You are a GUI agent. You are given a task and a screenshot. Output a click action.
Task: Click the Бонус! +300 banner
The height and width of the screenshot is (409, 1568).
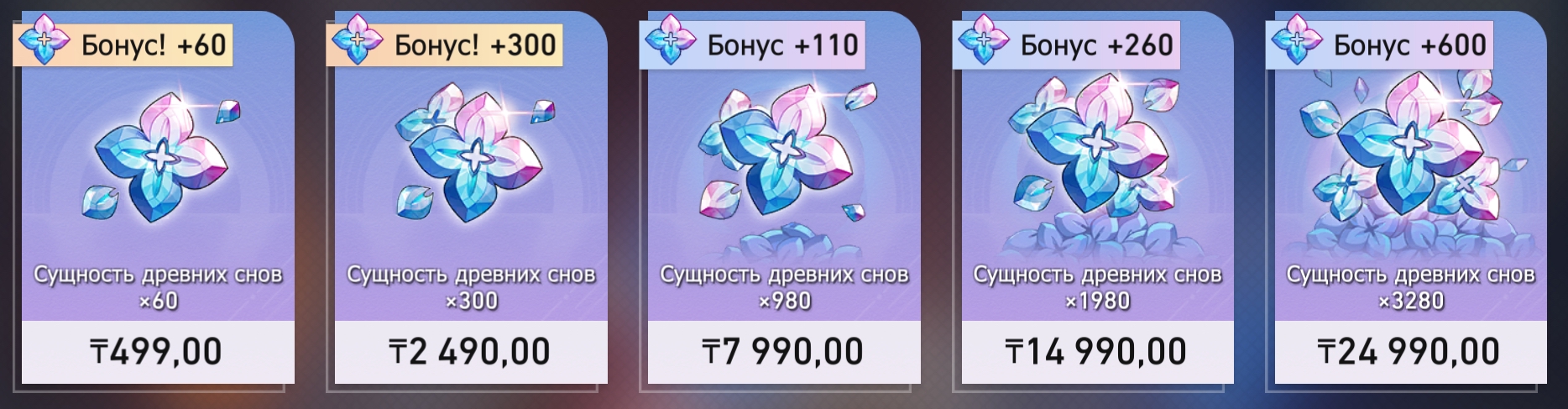445,45
